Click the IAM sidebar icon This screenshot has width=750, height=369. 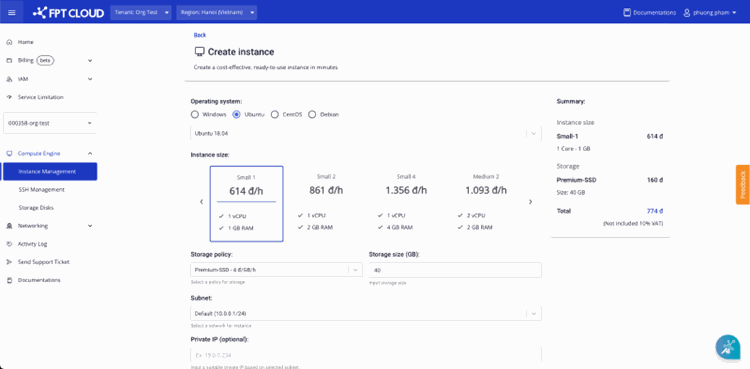pyautogui.click(x=9, y=79)
